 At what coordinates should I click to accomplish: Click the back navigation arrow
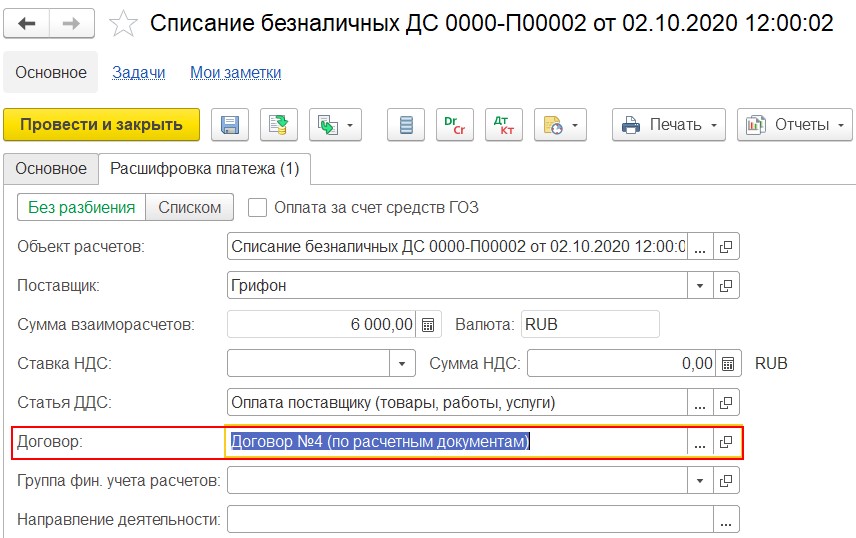[27, 22]
